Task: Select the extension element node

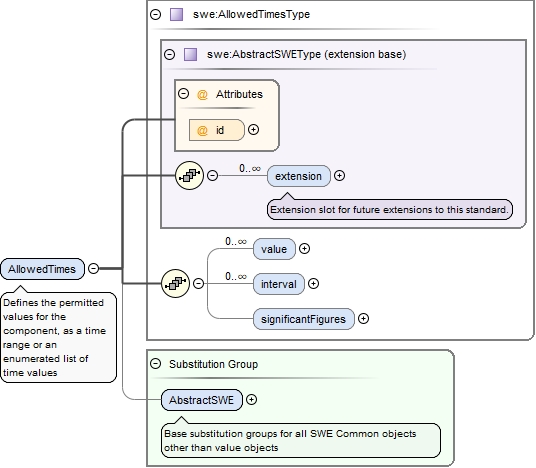Action: click(x=299, y=176)
